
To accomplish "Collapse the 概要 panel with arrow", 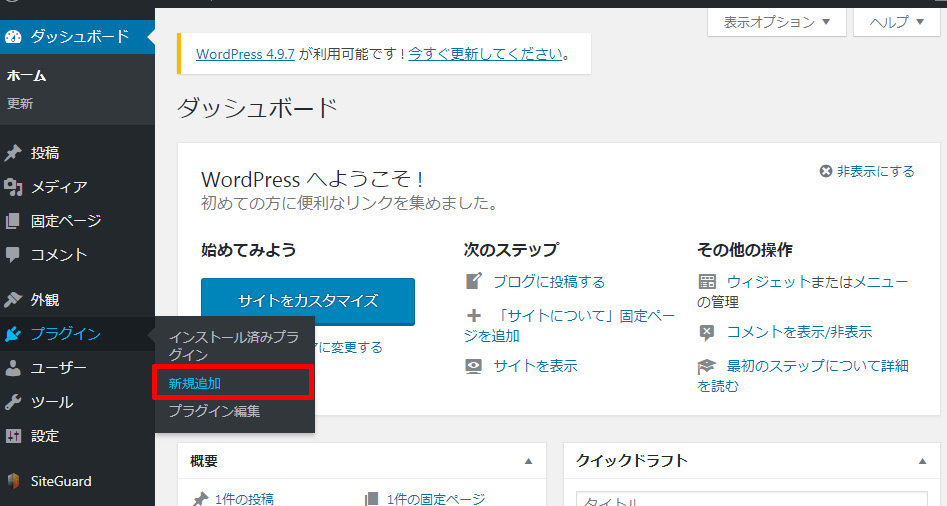I will 528,461.
